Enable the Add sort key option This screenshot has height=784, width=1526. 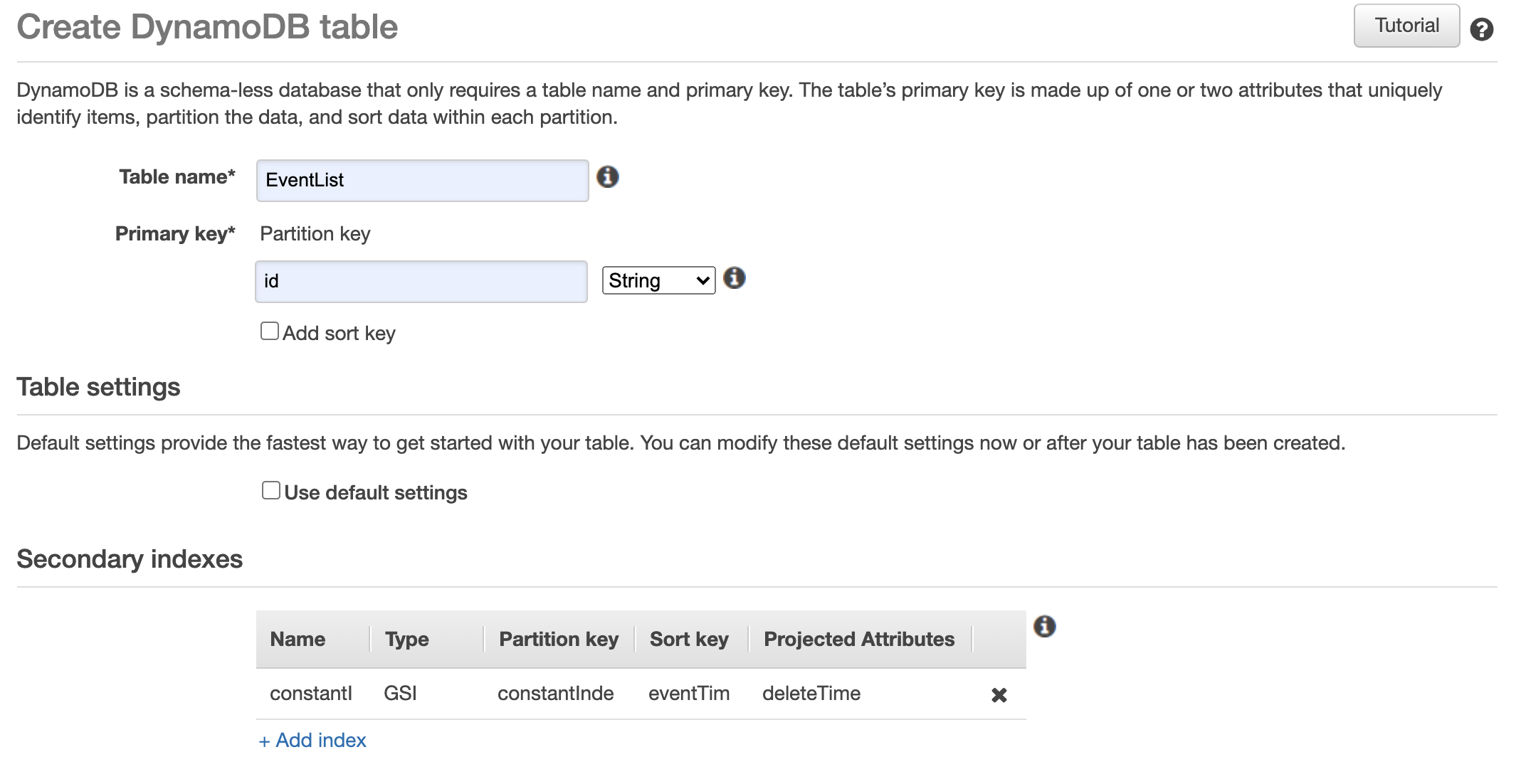coord(269,330)
